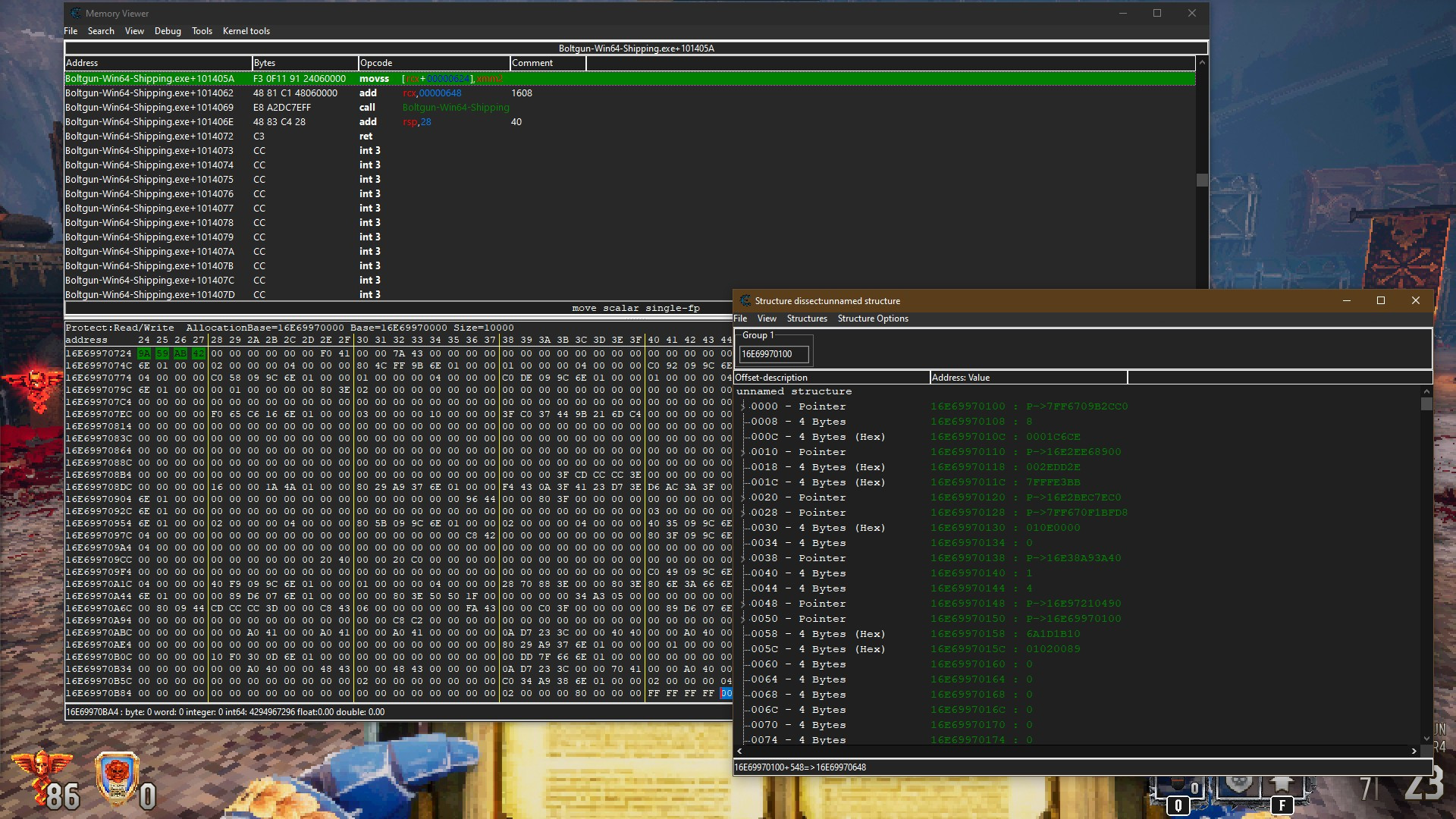Image resolution: width=1456 pixels, height=819 pixels.
Task: Minimize the Memory Viewer window
Action: pyautogui.click(x=1122, y=14)
